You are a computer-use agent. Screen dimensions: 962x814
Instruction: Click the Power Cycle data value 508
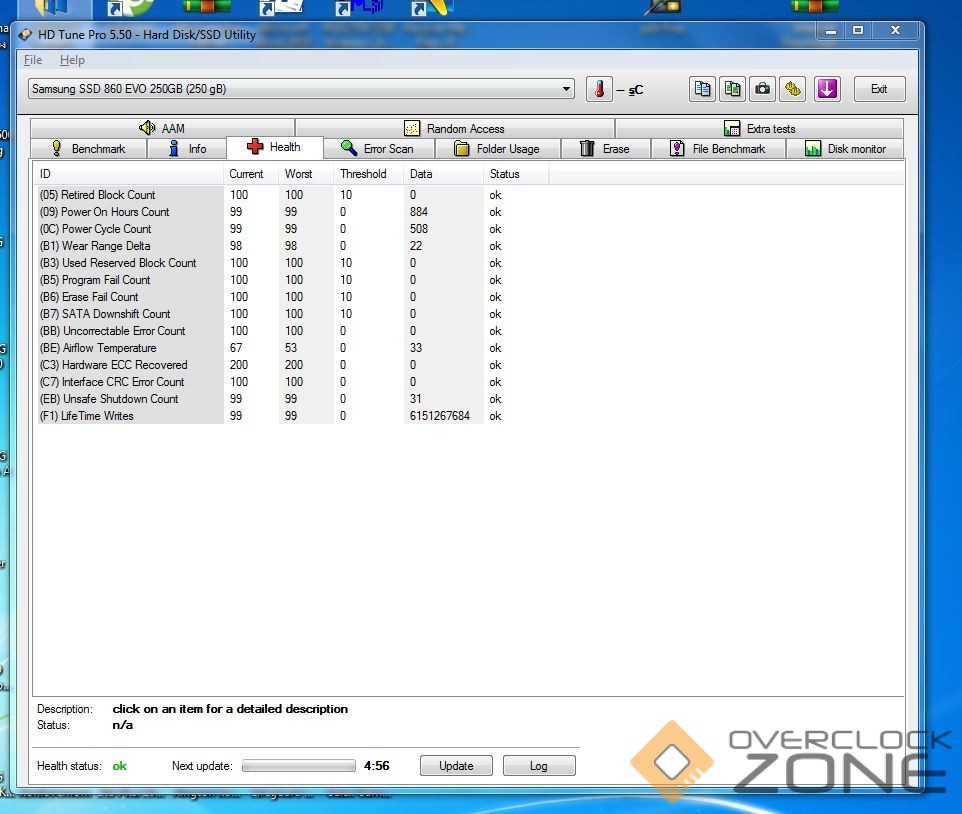[419, 229]
